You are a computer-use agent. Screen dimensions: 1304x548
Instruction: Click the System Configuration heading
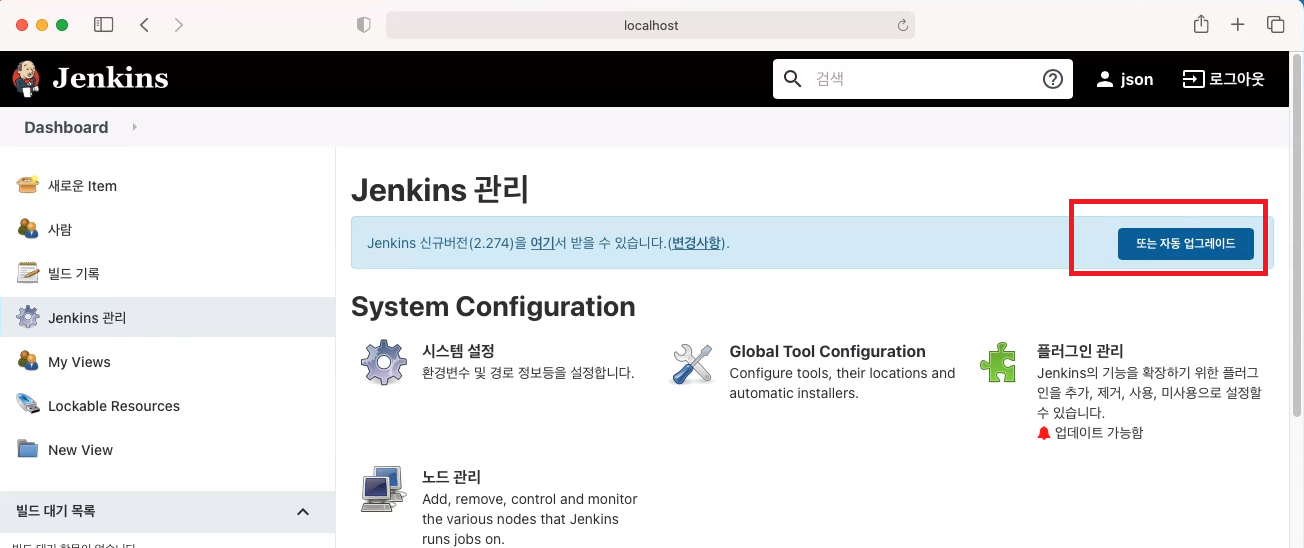coord(493,306)
